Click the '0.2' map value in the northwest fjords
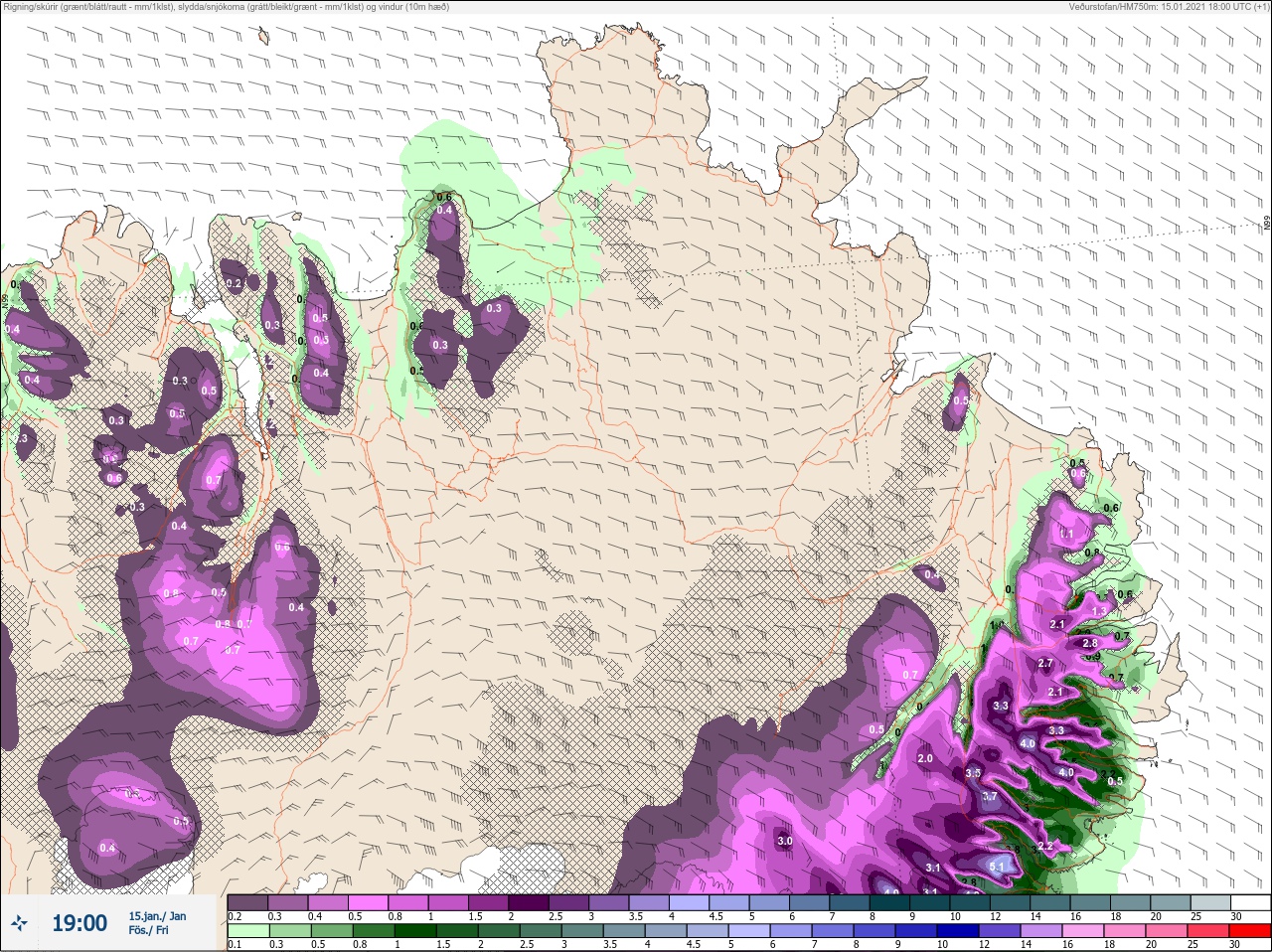 pyautogui.click(x=235, y=284)
